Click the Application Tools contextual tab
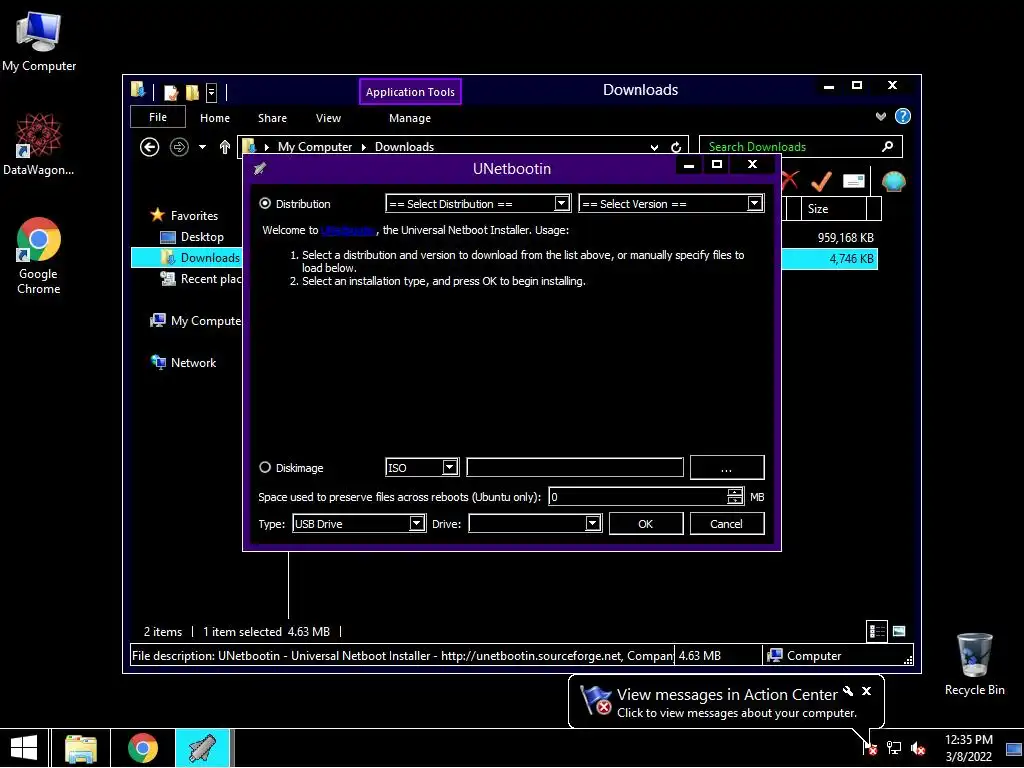The height and width of the screenshot is (768, 1024). pos(410,92)
